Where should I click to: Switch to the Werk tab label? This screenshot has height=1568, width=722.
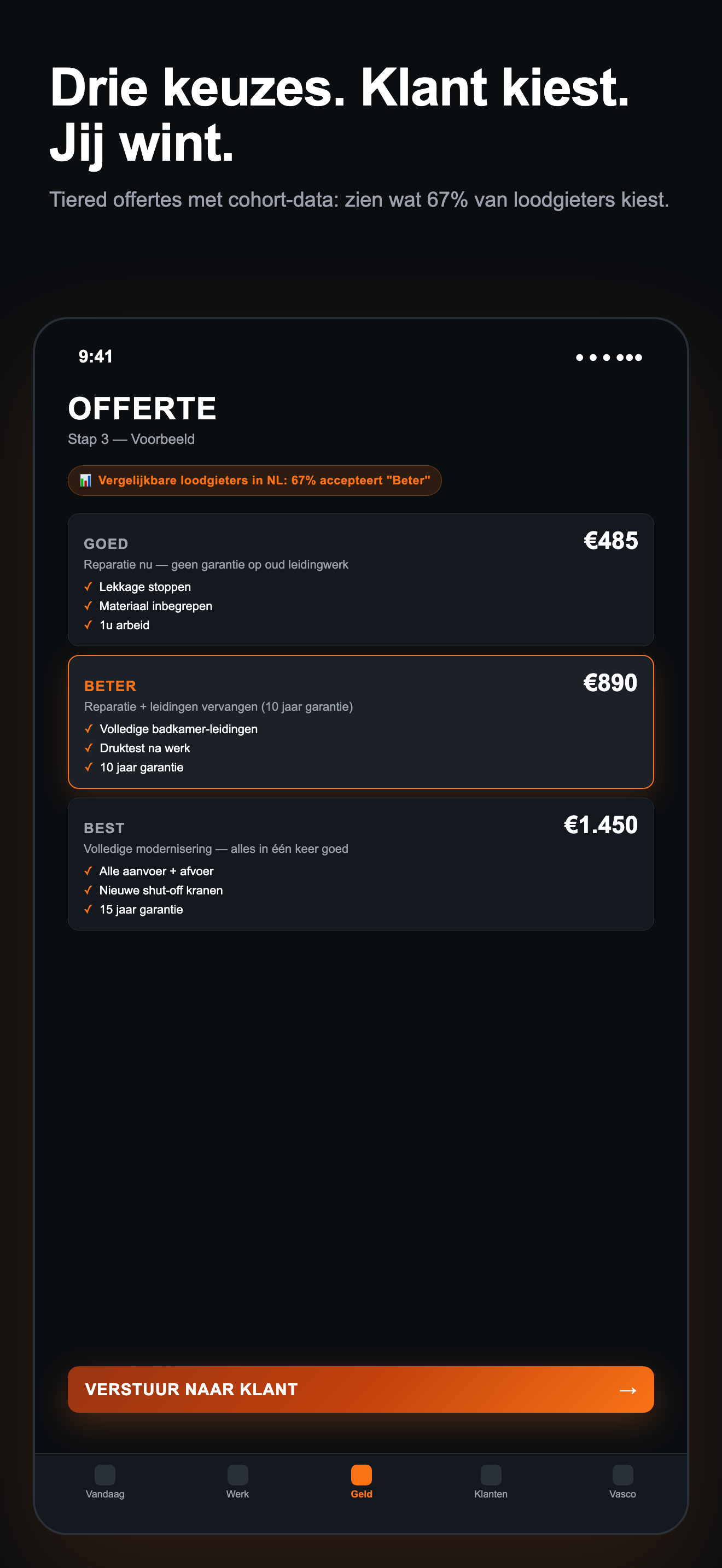(x=237, y=1494)
